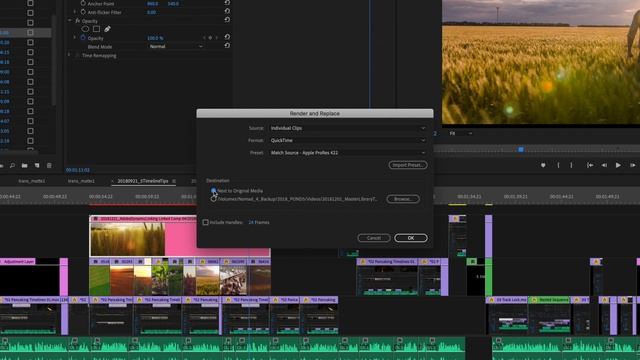The height and width of the screenshot is (360, 640).
Task: Click the Browse button
Action: click(403, 199)
